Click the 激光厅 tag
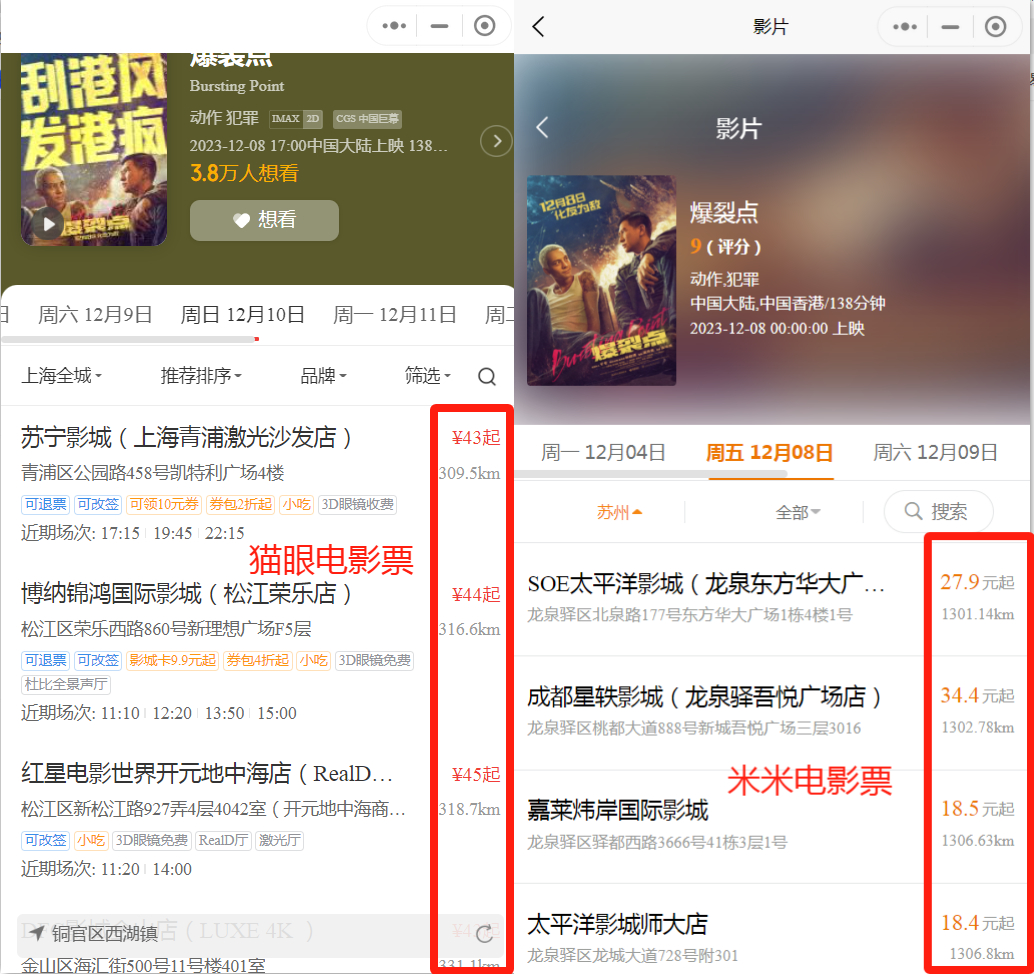1034x974 pixels. point(280,841)
